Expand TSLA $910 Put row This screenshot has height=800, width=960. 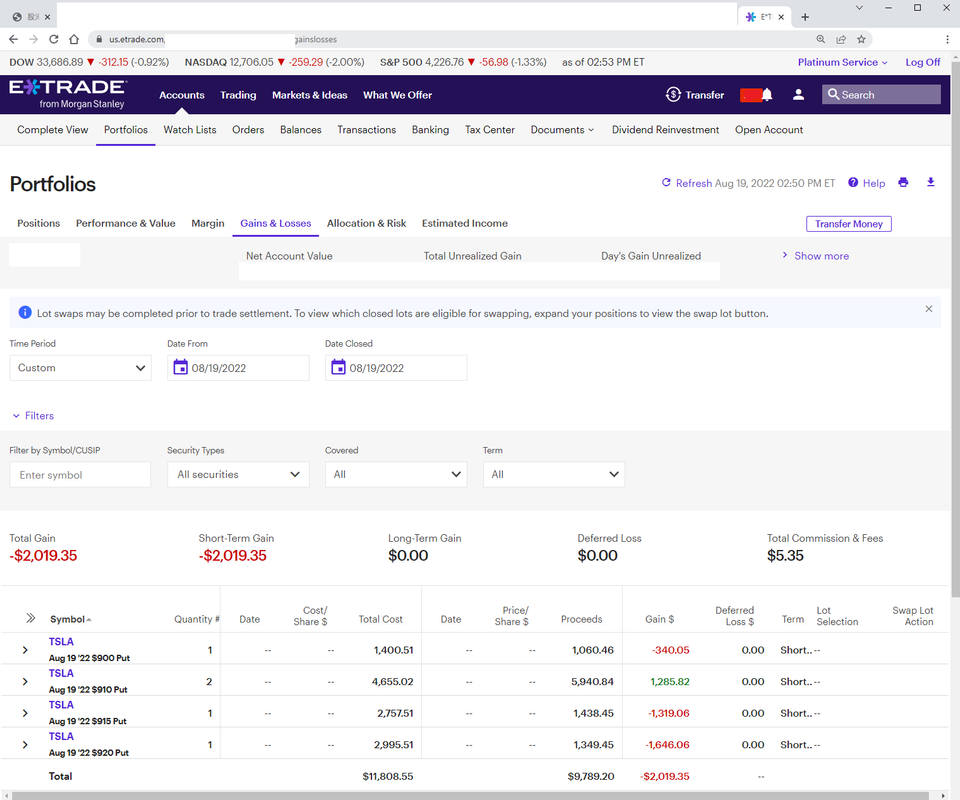[25, 681]
